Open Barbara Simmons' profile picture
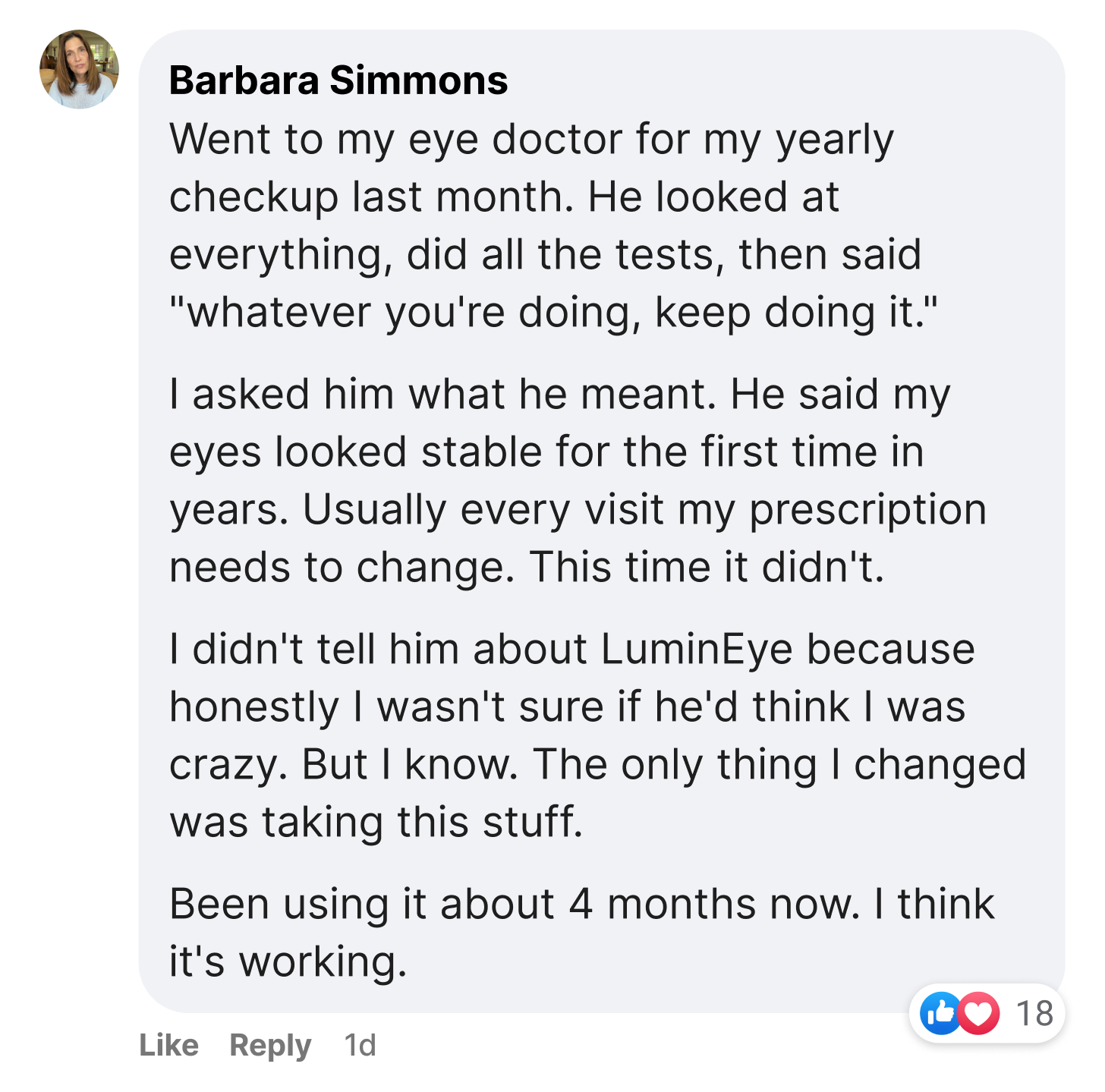Viewport: 1105px width, 1092px height. (x=79, y=70)
